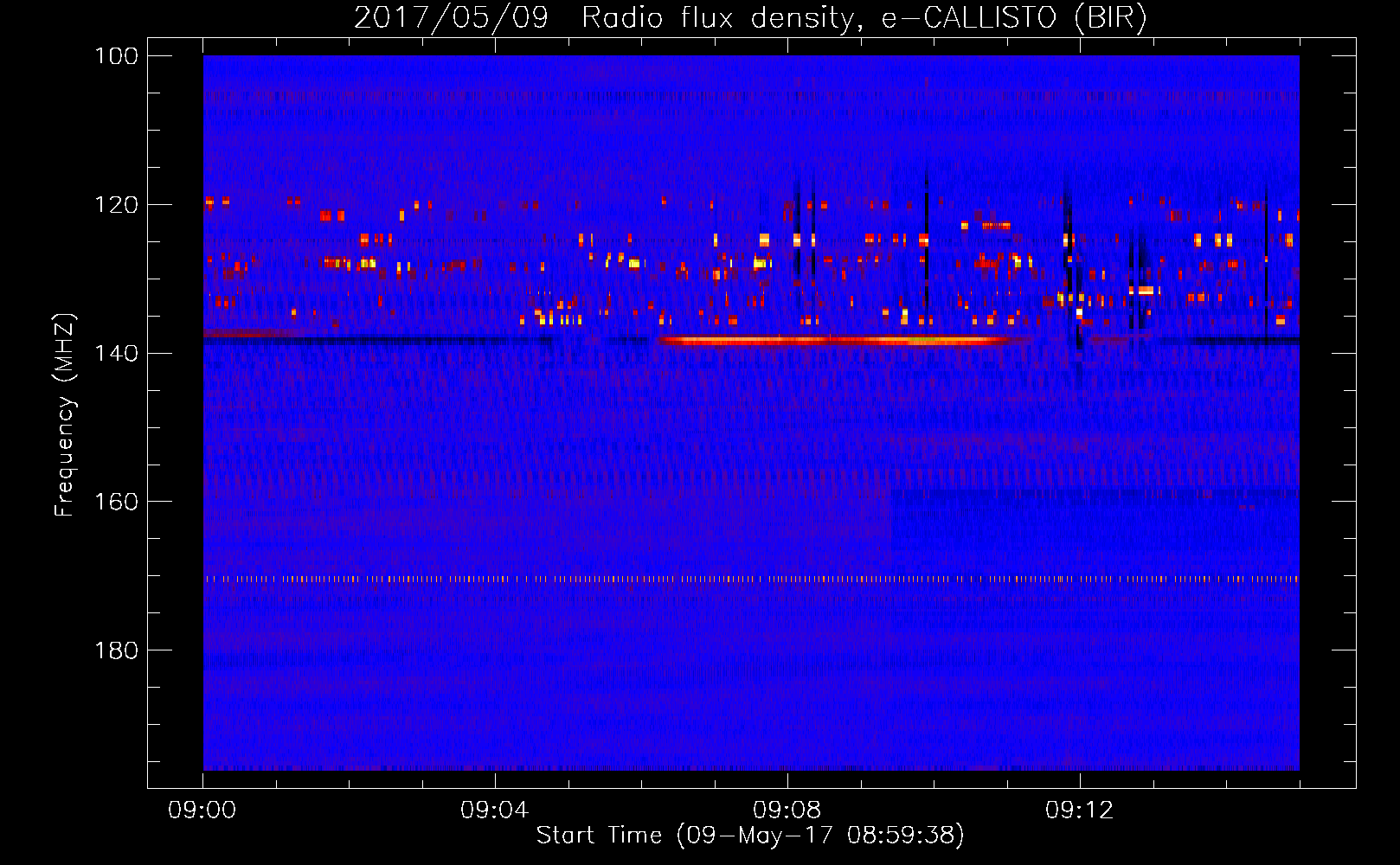The image size is (1400, 865).
Task: Click the dotted interference line near 170 MHz
Action: click(751, 579)
